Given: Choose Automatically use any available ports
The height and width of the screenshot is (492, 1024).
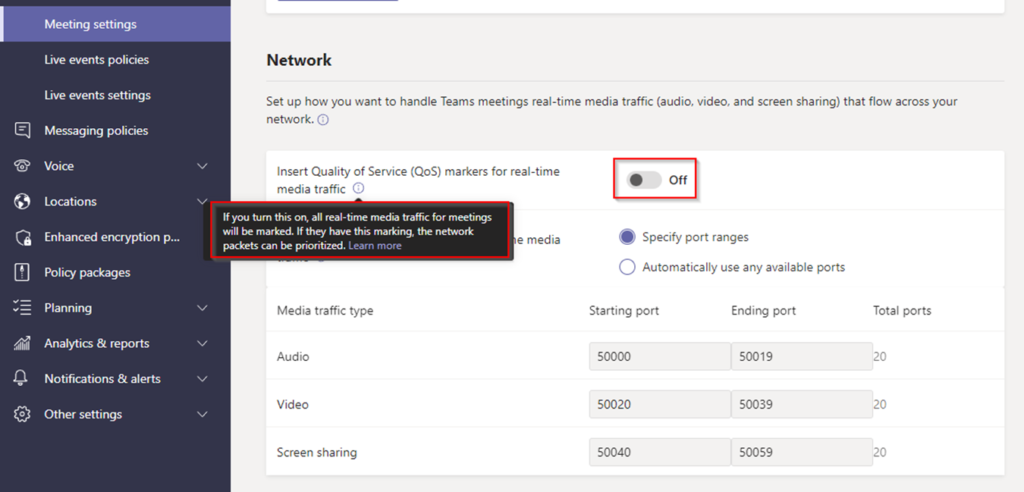Looking at the screenshot, I should pos(627,267).
